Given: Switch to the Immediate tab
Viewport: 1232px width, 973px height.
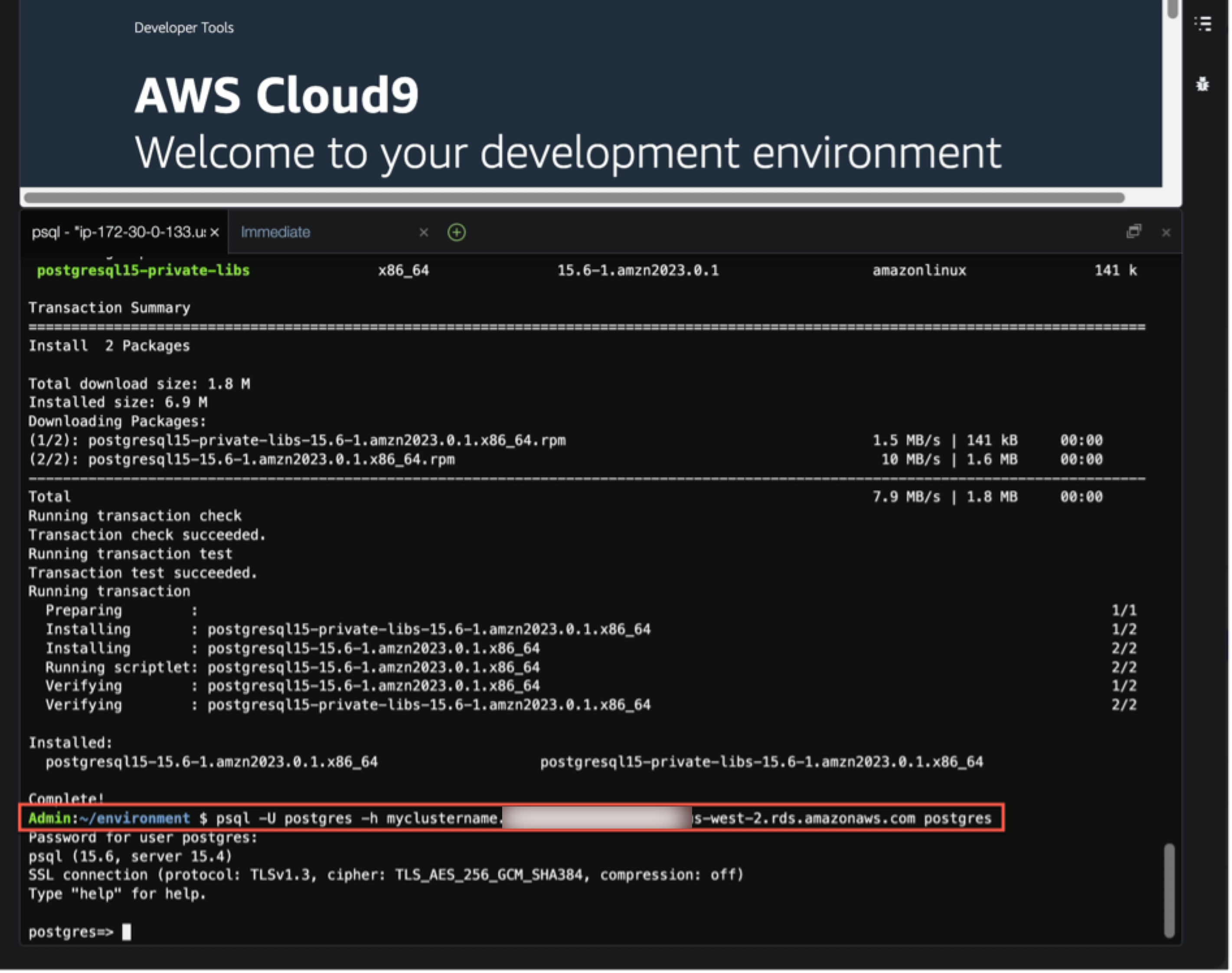Looking at the screenshot, I should pyautogui.click(x=275, y=232).
